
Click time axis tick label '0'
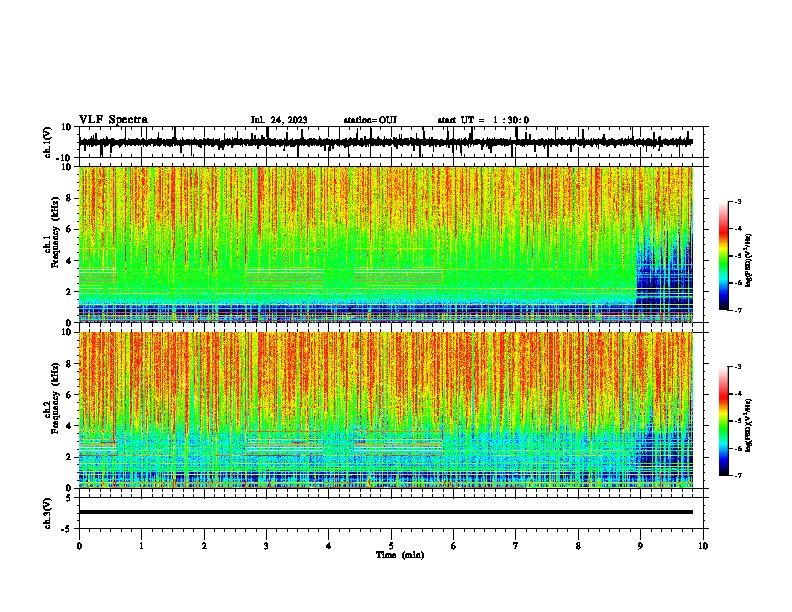pos(79,546)
